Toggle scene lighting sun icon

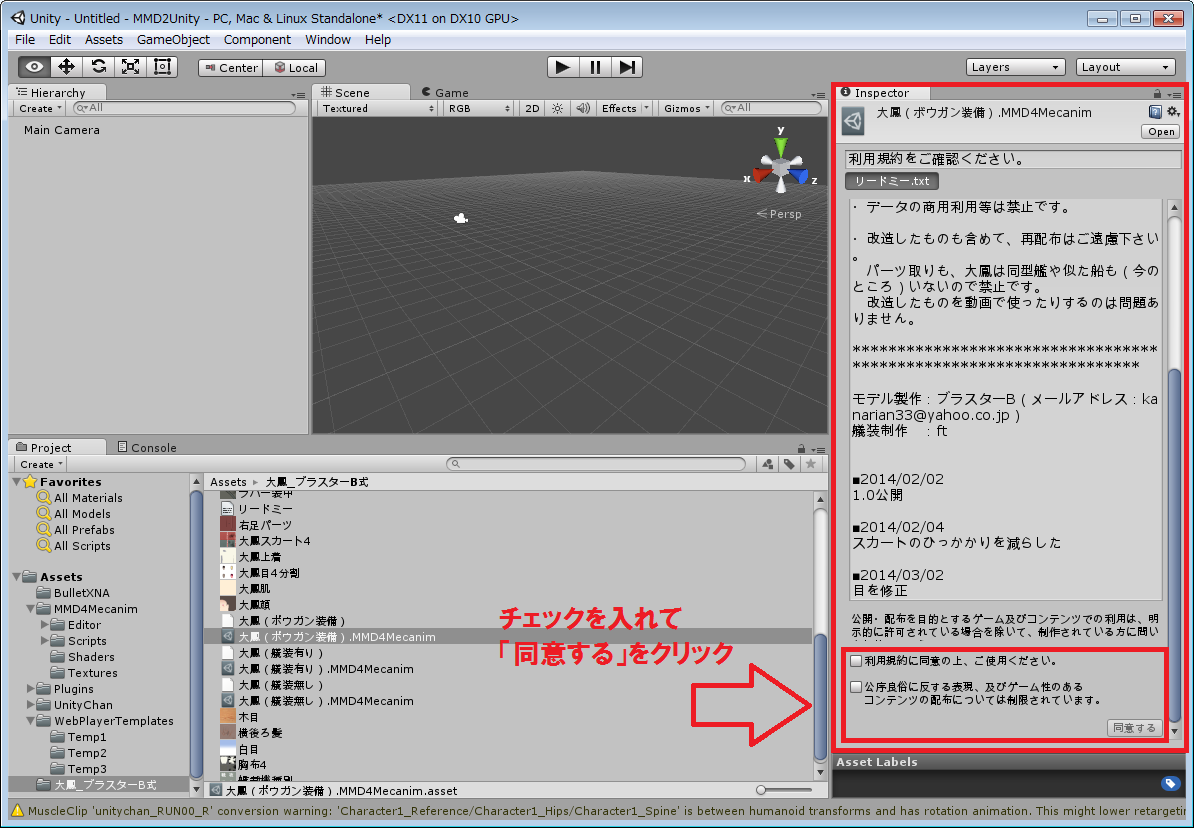point(557,108)
